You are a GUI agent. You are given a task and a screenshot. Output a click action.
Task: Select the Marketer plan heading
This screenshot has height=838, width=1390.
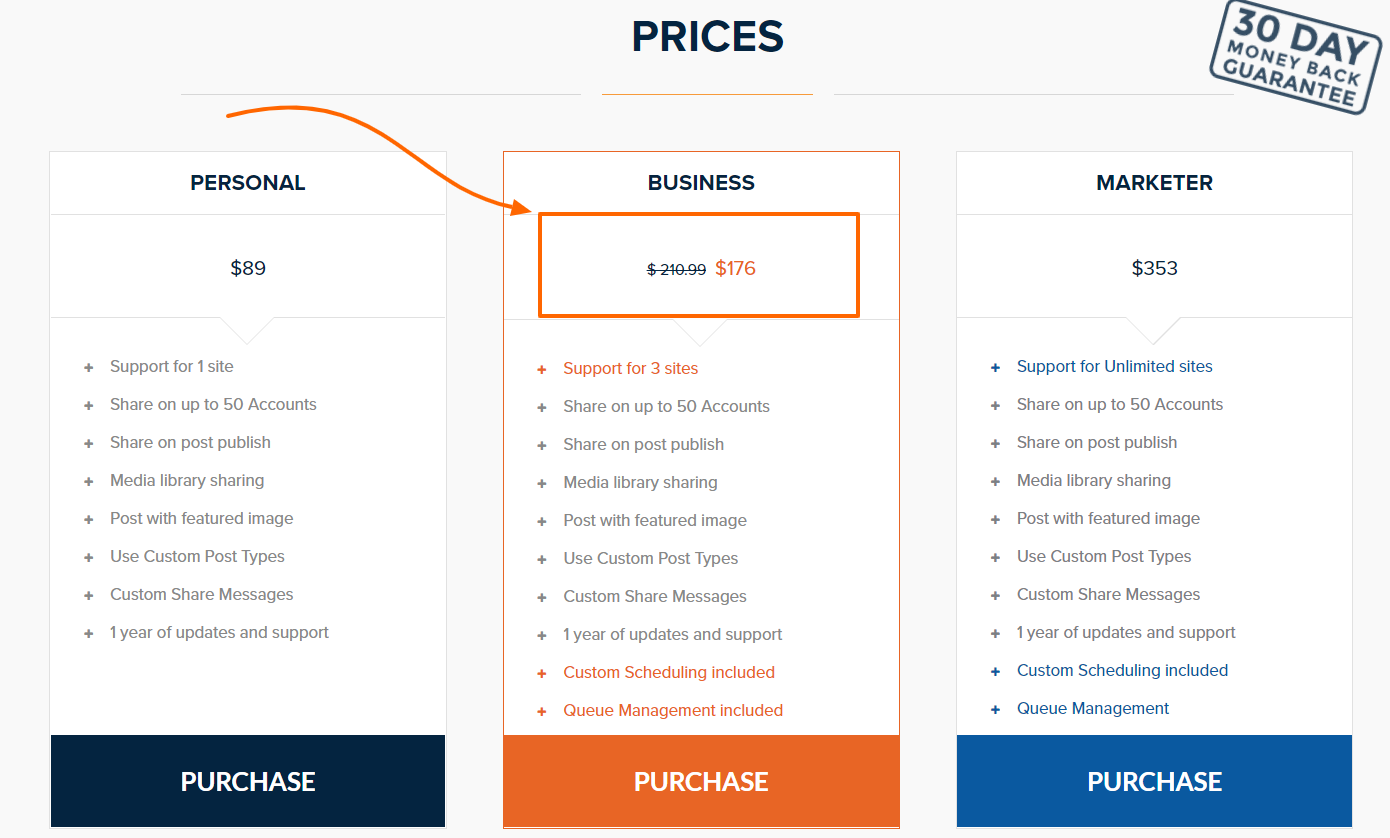click(x=1154, y=182)
